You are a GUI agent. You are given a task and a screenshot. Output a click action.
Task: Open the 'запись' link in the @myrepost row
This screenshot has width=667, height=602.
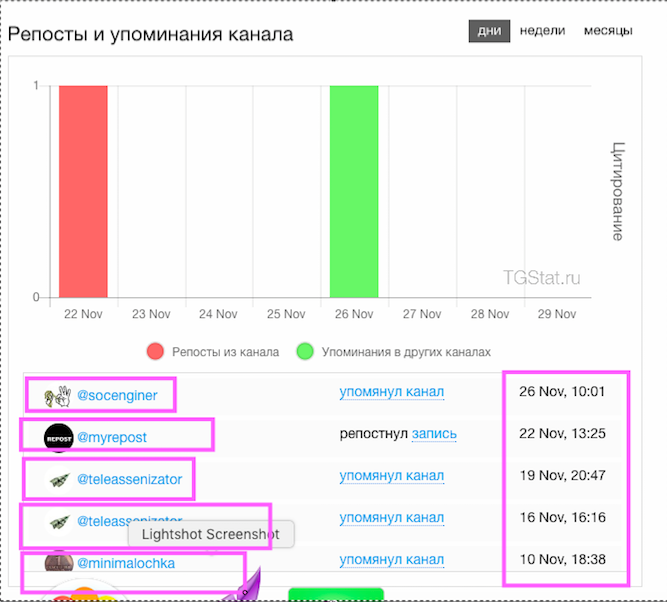tap(435, 433)
